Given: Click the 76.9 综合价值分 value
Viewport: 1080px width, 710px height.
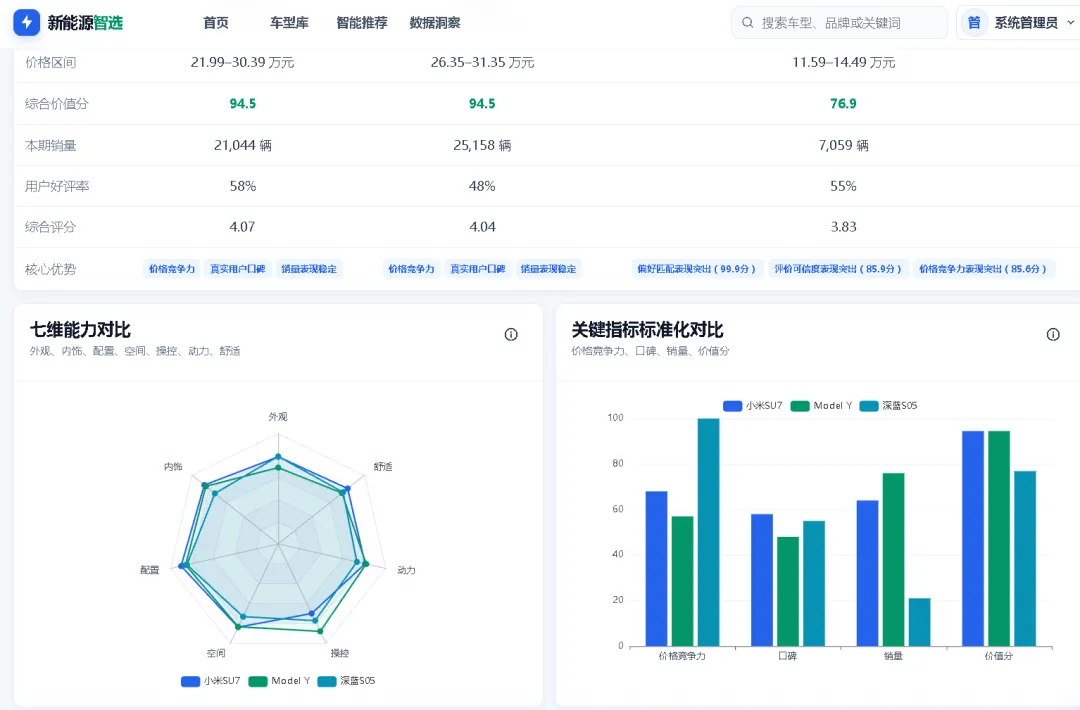Looking at the screenshot, I should 844,104.
